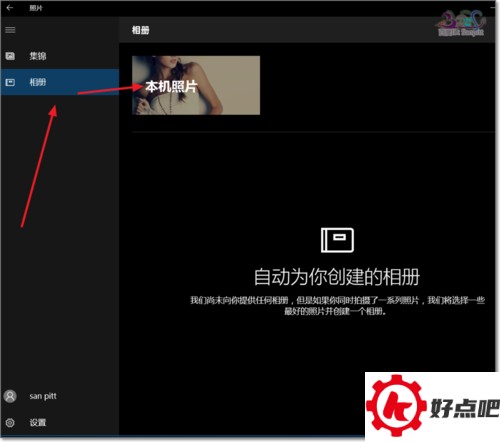This screenshot has height=442, width=500.
Task: Click the 相册 page header
Action: tap(140, 30)
